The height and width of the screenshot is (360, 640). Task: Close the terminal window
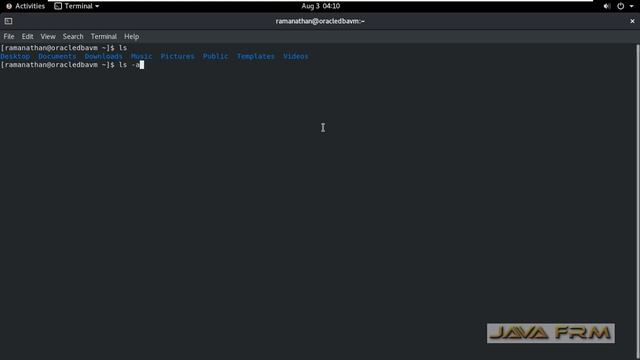[632, 21]
